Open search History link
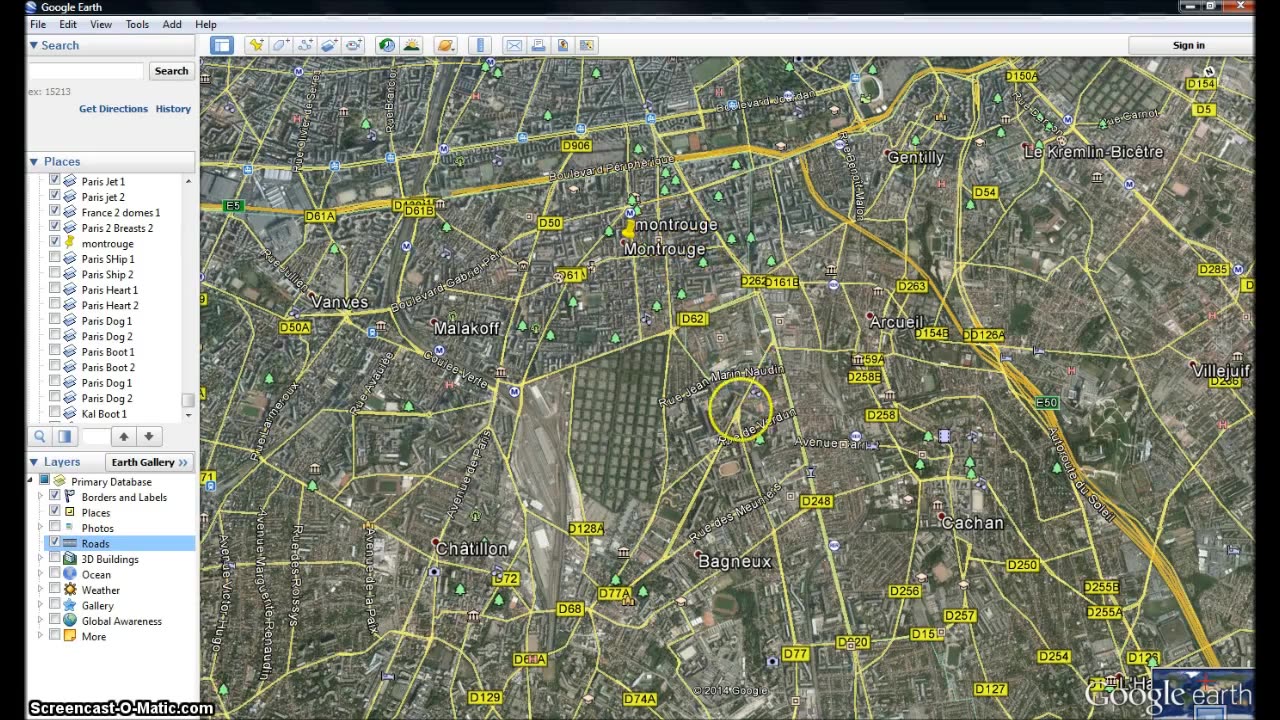 click(173, 108)
